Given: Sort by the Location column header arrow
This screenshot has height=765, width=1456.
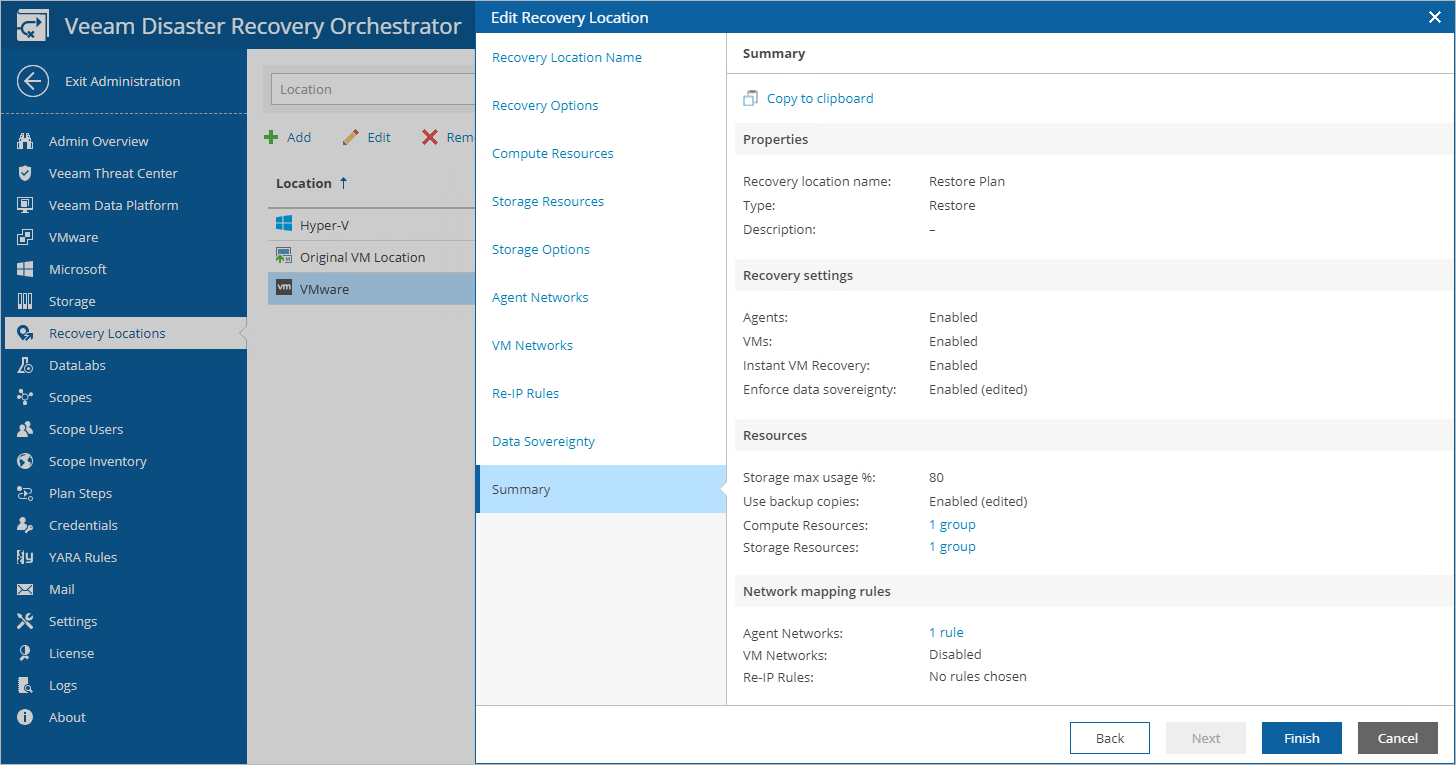Looking at the screenshot, I should (344, 183).
